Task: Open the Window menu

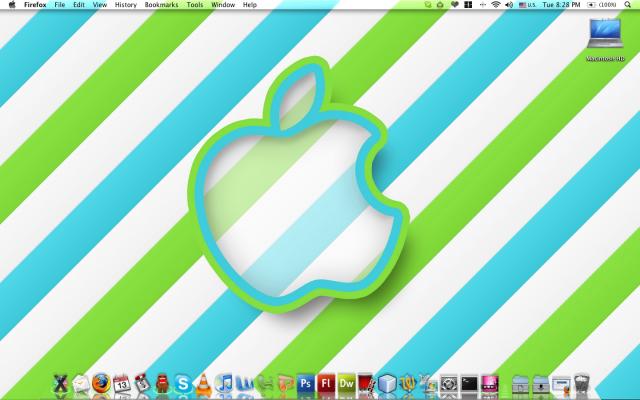Action: [x=223, y=5]
